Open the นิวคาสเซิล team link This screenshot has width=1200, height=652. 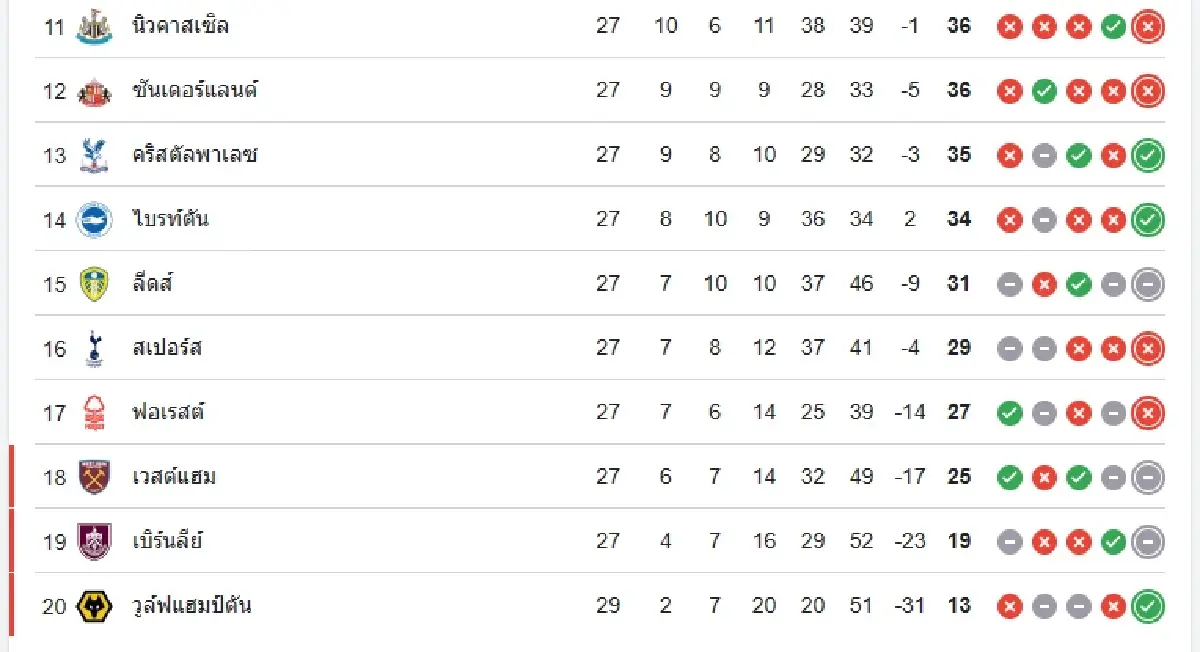[180, 26]
